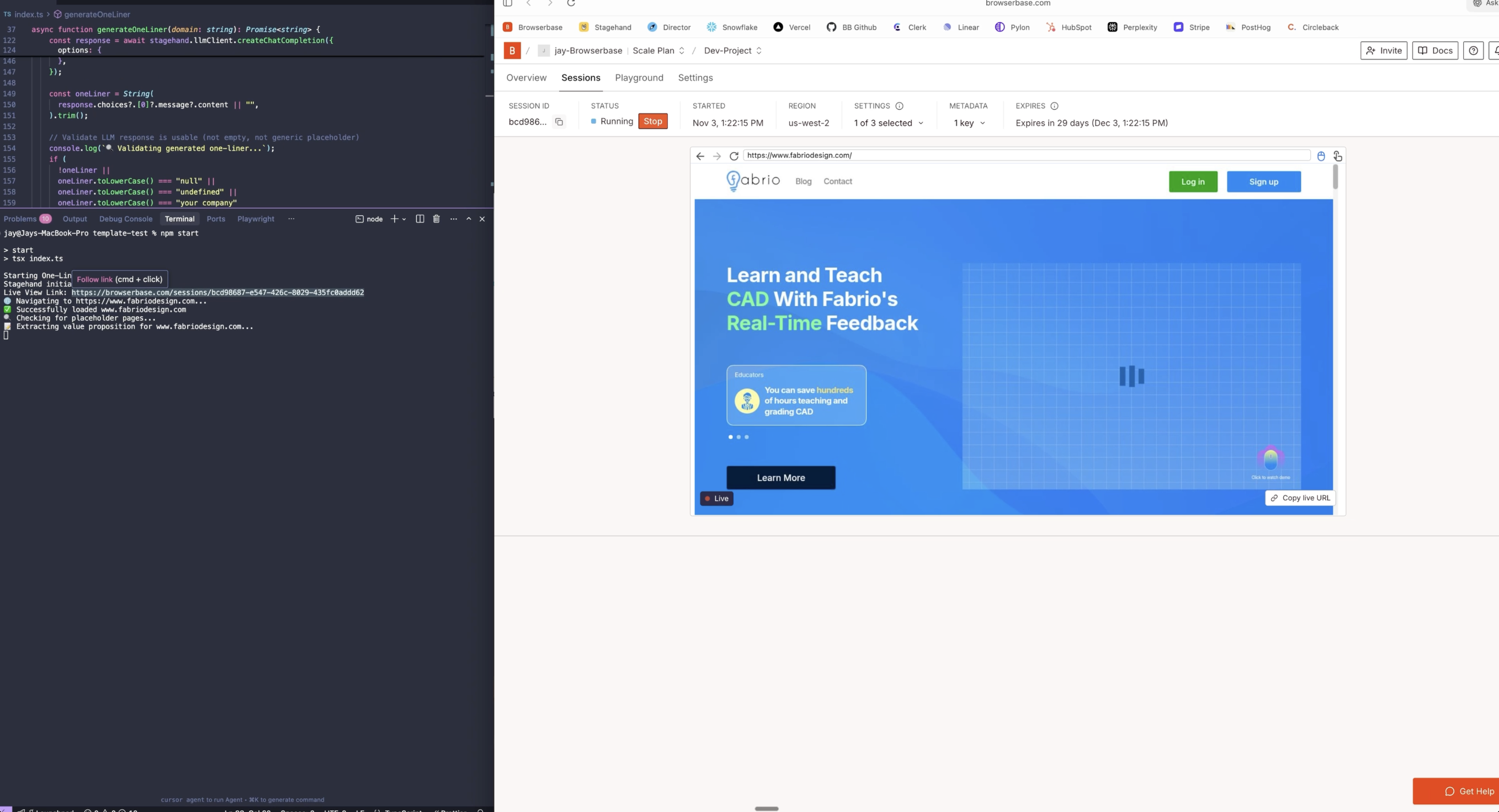Reload the live session browser page

point(734,156)
